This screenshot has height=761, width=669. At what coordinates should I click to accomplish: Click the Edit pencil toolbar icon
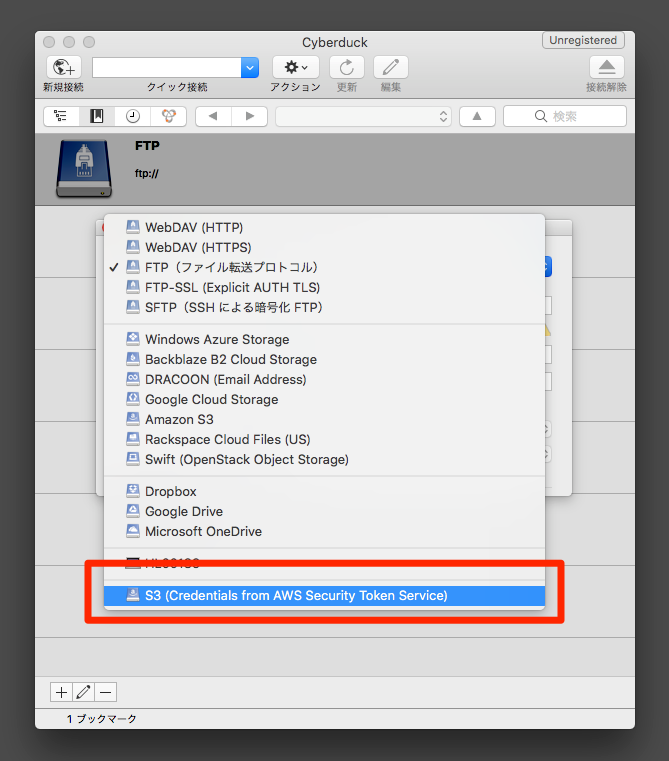390,67
